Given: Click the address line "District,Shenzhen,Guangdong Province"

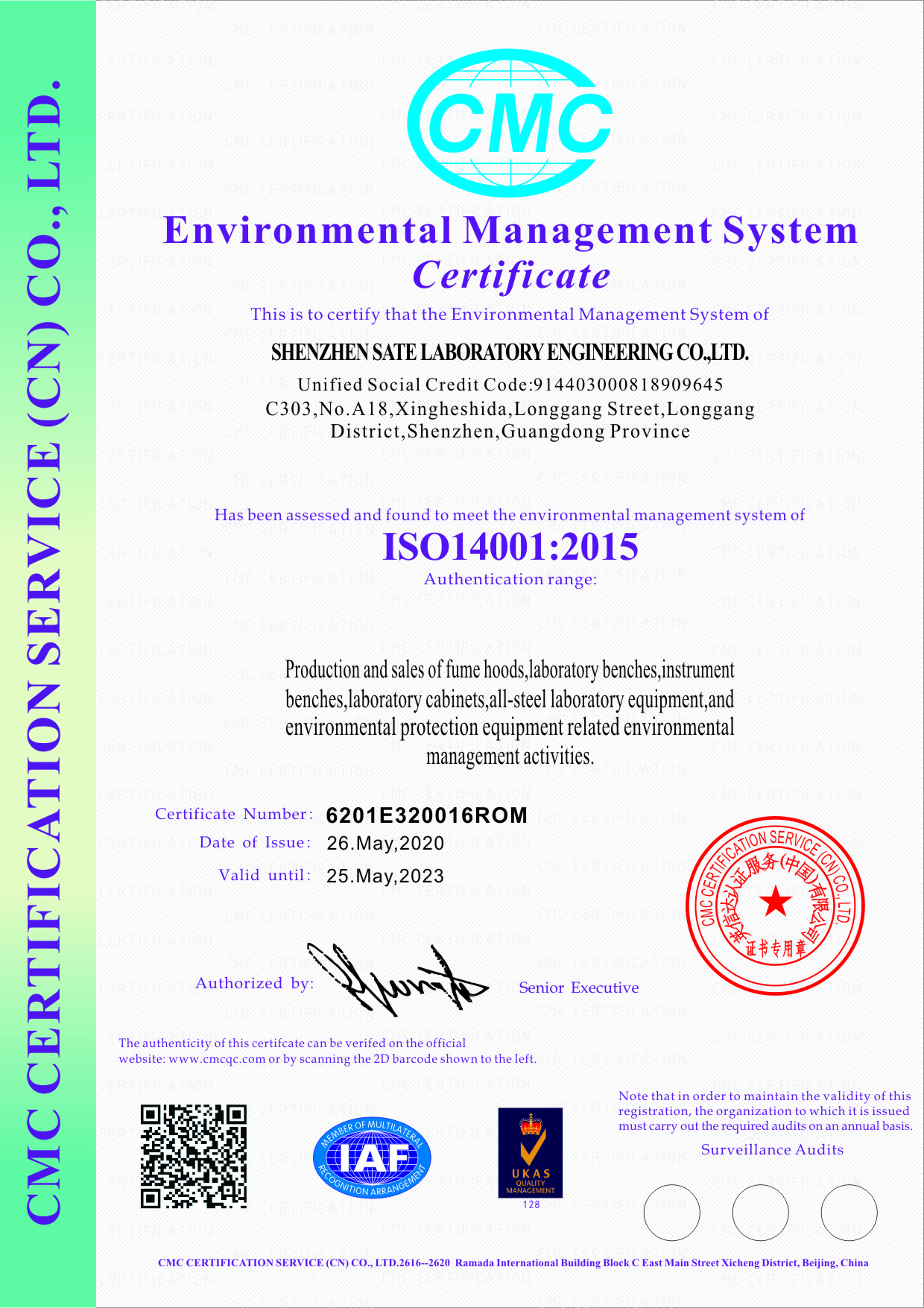Looking at the screenshot, I should tap(510, 432).
